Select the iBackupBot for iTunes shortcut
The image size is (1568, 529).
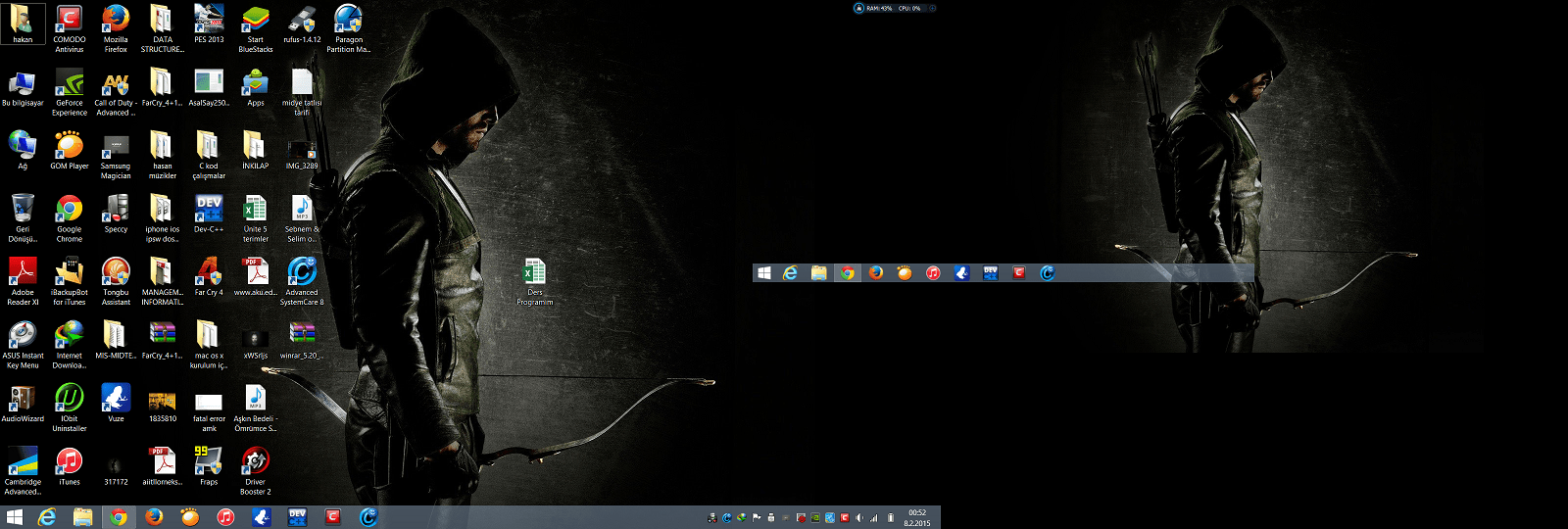click(70, 281)
